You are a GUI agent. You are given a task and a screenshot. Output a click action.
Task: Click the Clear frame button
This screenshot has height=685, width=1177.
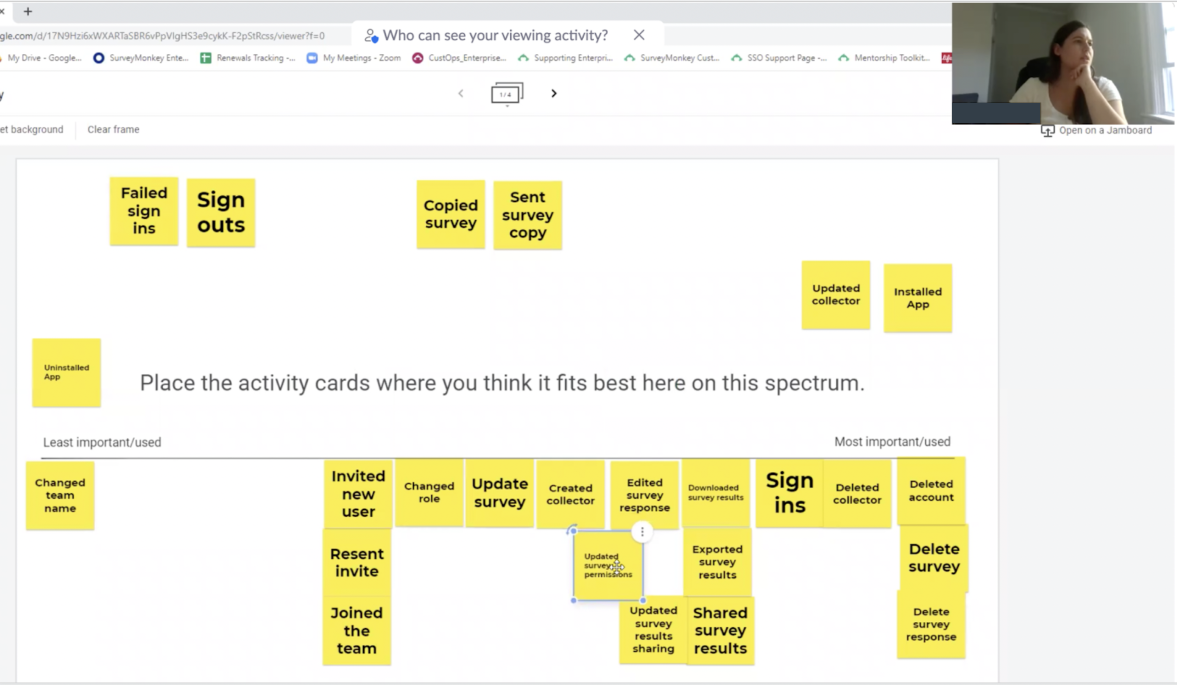pyautogui.click(x=113, y=130)
